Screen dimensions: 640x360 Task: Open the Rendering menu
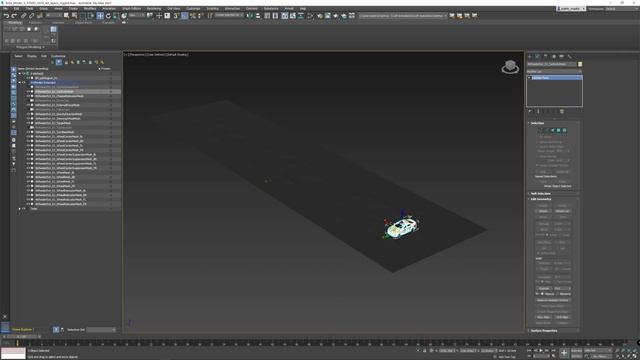point(154,9)
